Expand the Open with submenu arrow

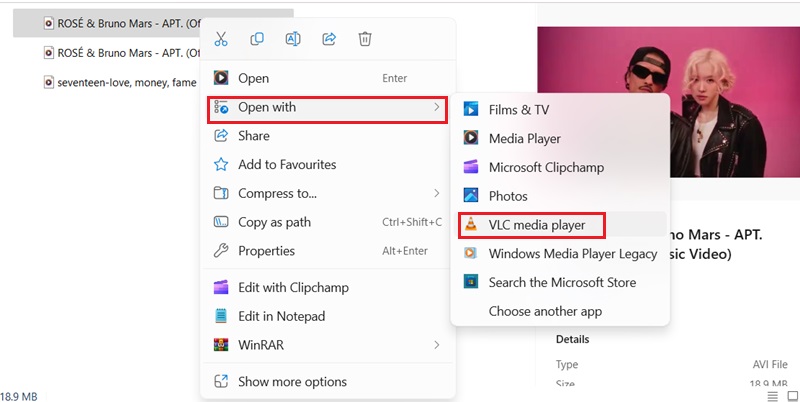pos(436,107)
